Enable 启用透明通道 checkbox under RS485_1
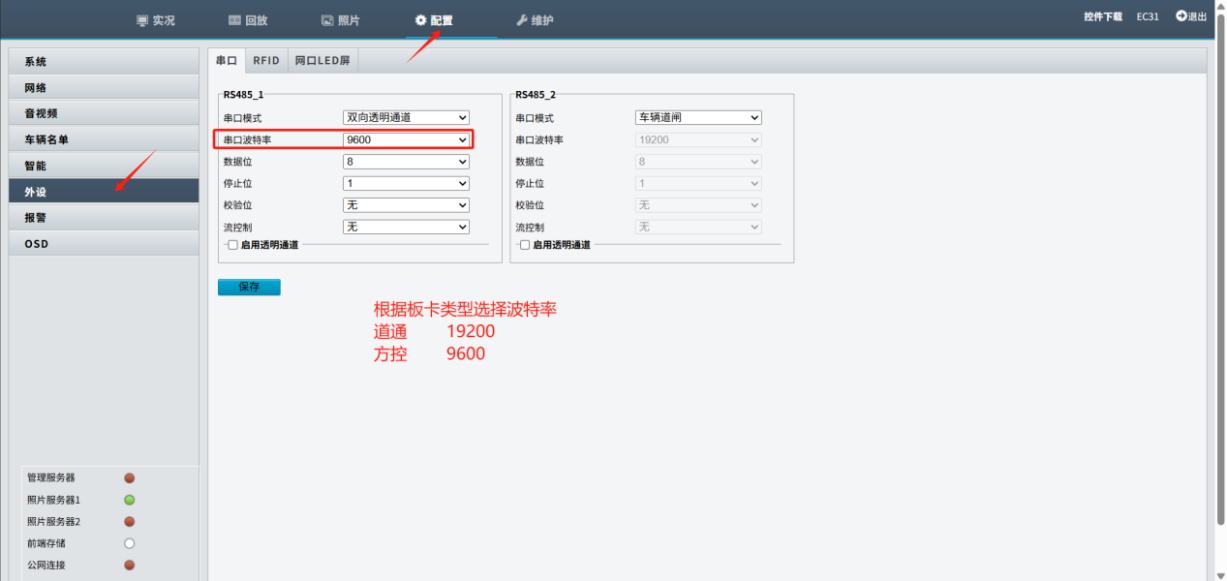The height and width of the screenshot is (581, 1227). point(232,245)
